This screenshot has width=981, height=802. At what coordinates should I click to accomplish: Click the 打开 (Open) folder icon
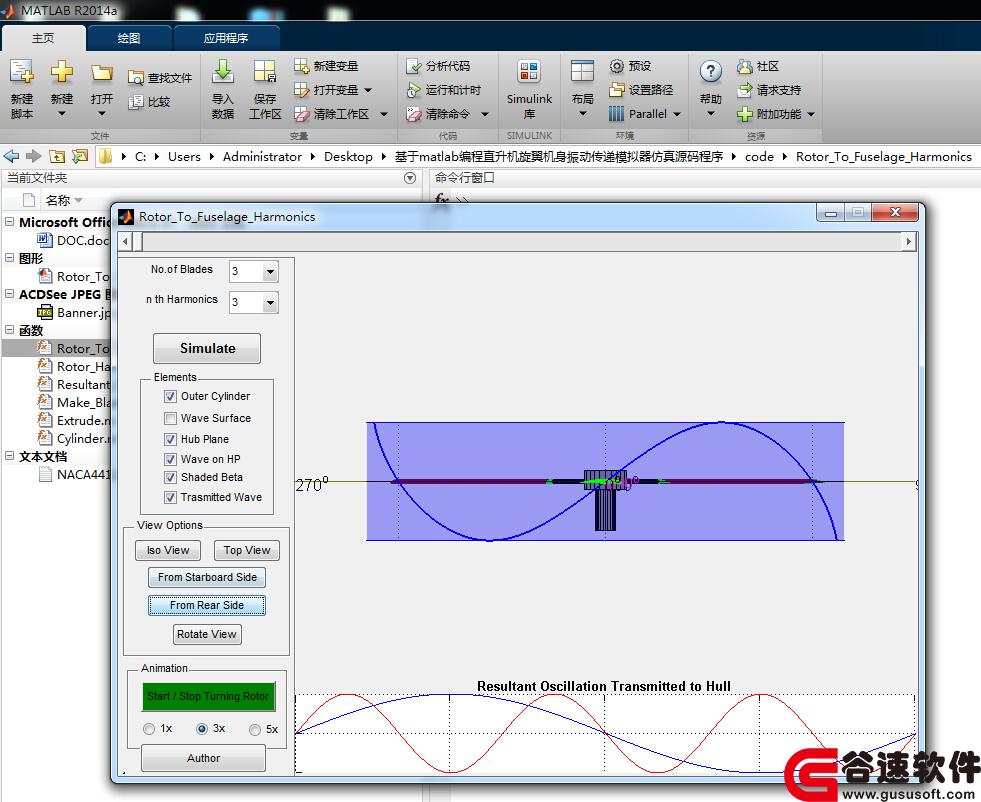click(x=101, y=73)
